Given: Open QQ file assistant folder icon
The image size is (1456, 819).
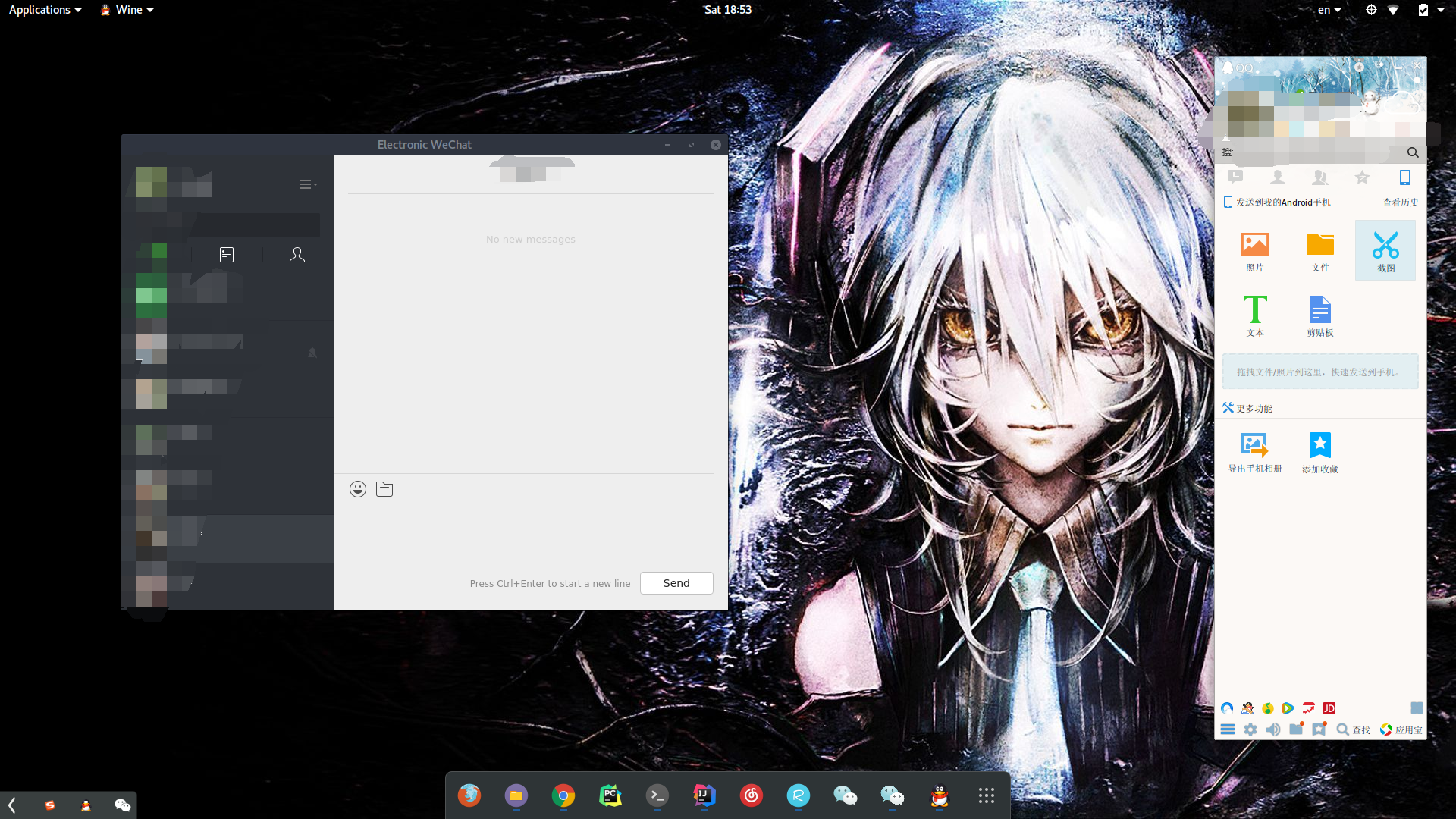Looking at the screenshot, I should point(1296,730).
